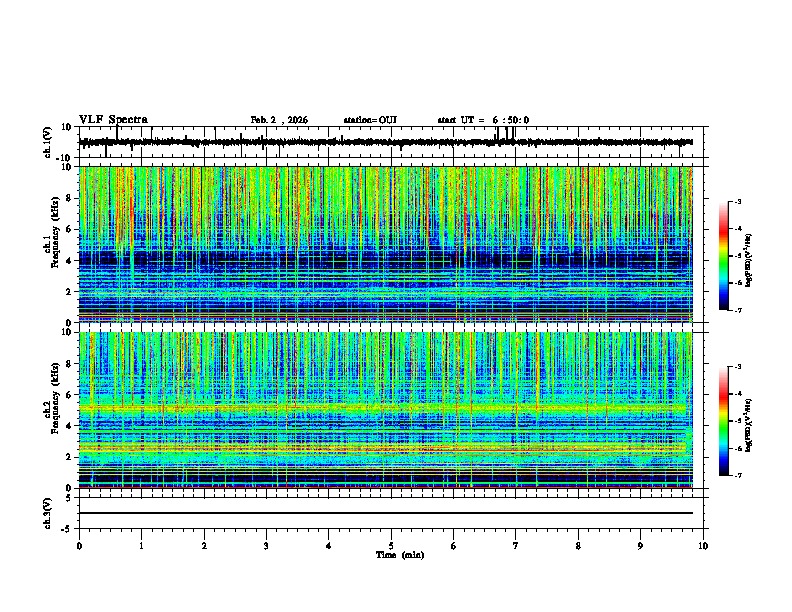Click the ch.1 spectrogram color scale bar
This screenshot has height=612, width=792.
(x=724, y=256)
